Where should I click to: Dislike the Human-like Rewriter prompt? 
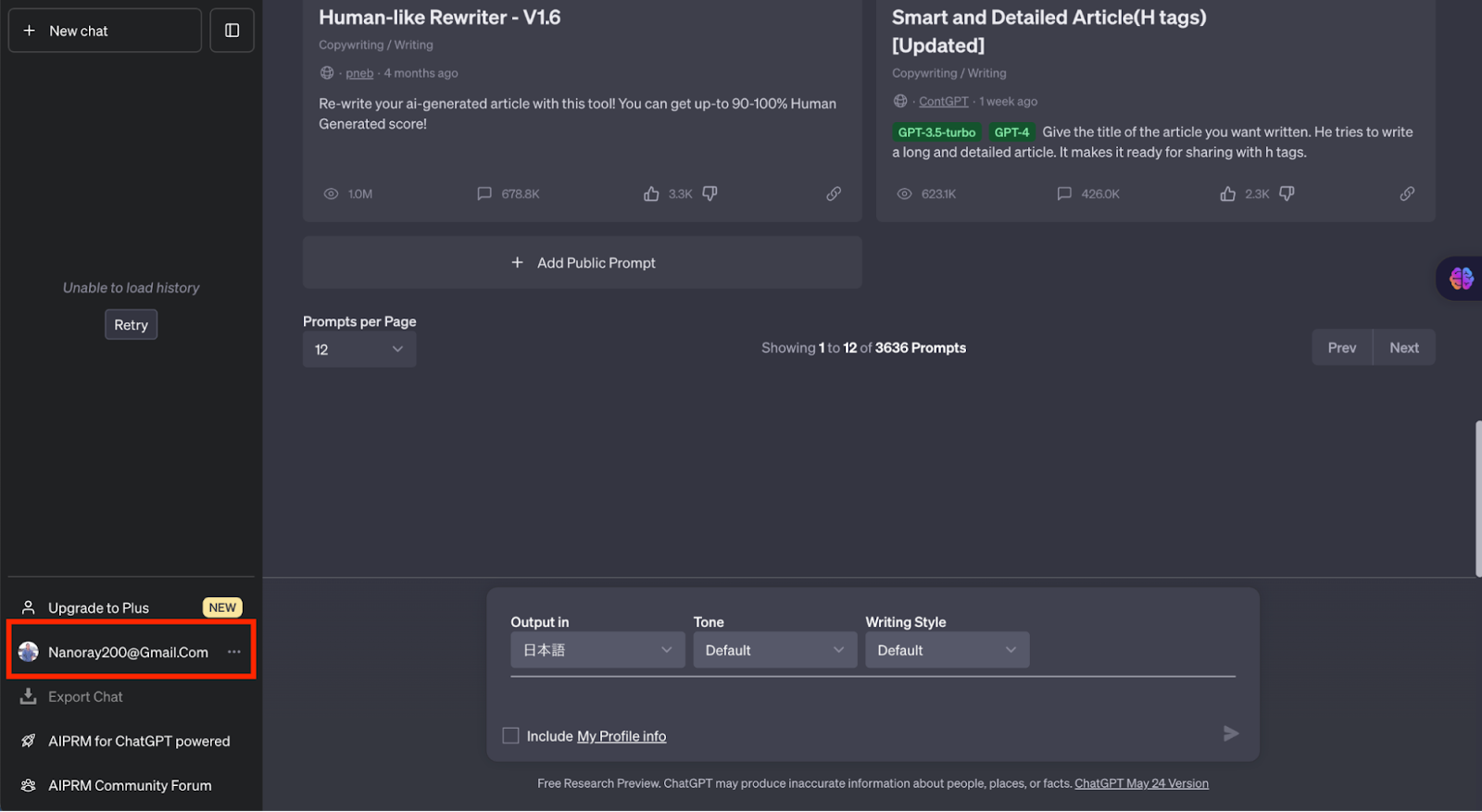tap(710, 194)
